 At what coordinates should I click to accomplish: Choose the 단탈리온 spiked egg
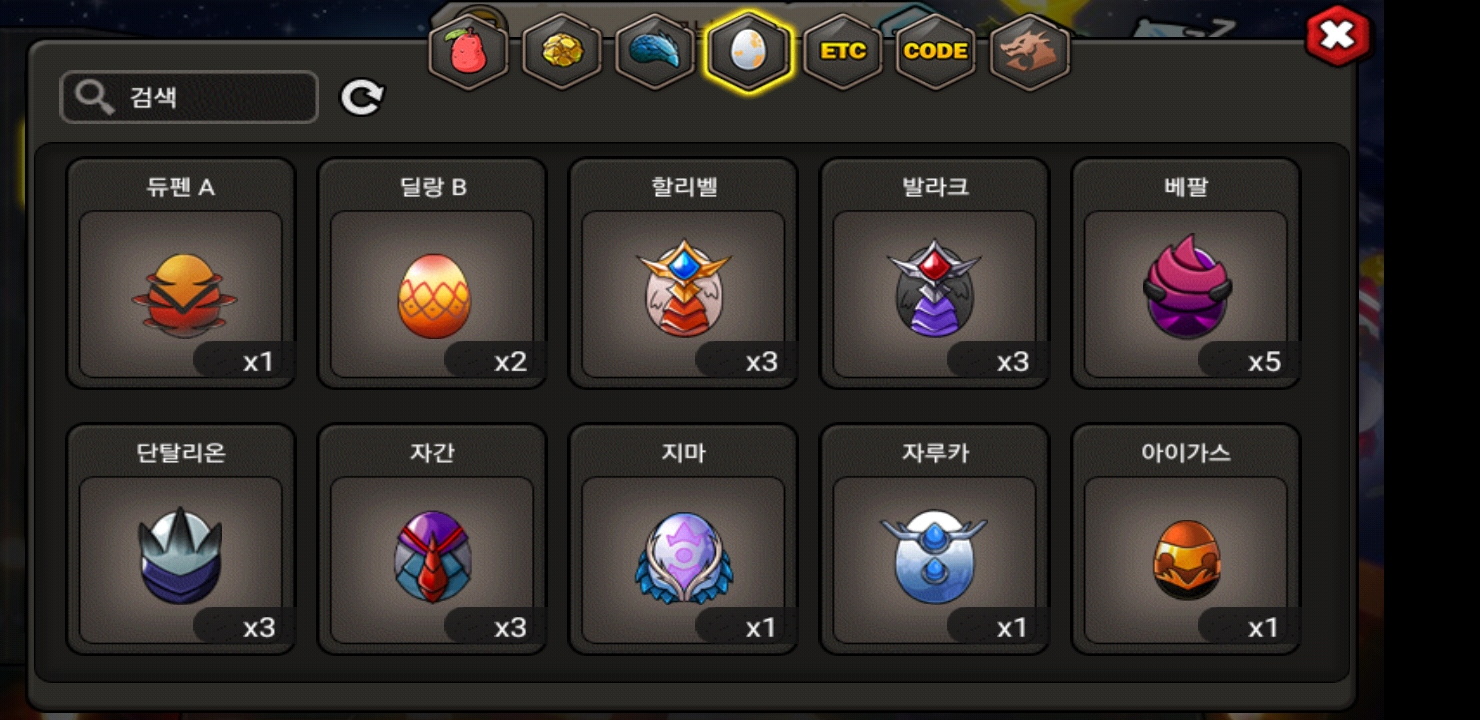tap(181, 539)
